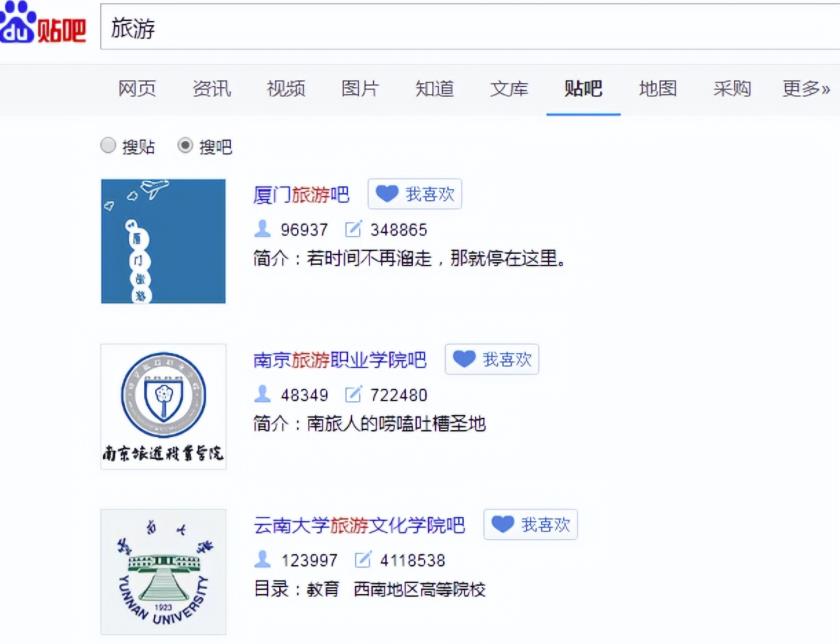Click the member count icon for 厦门旅游吧
The width and height of the screenshot is (840, 644).
click(263, 229)
